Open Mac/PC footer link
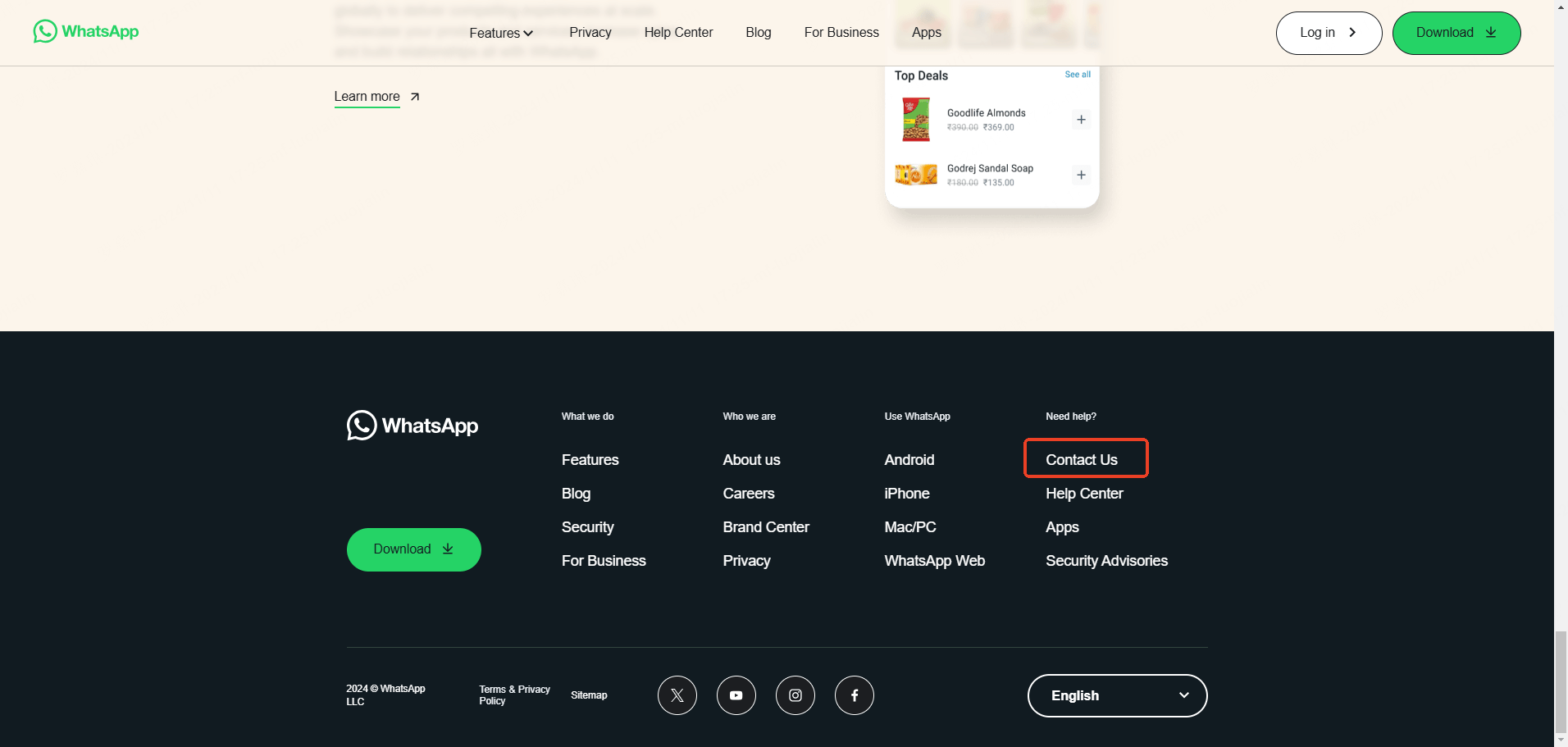Viewport: 1568px width, 747px height. point(909,527)
